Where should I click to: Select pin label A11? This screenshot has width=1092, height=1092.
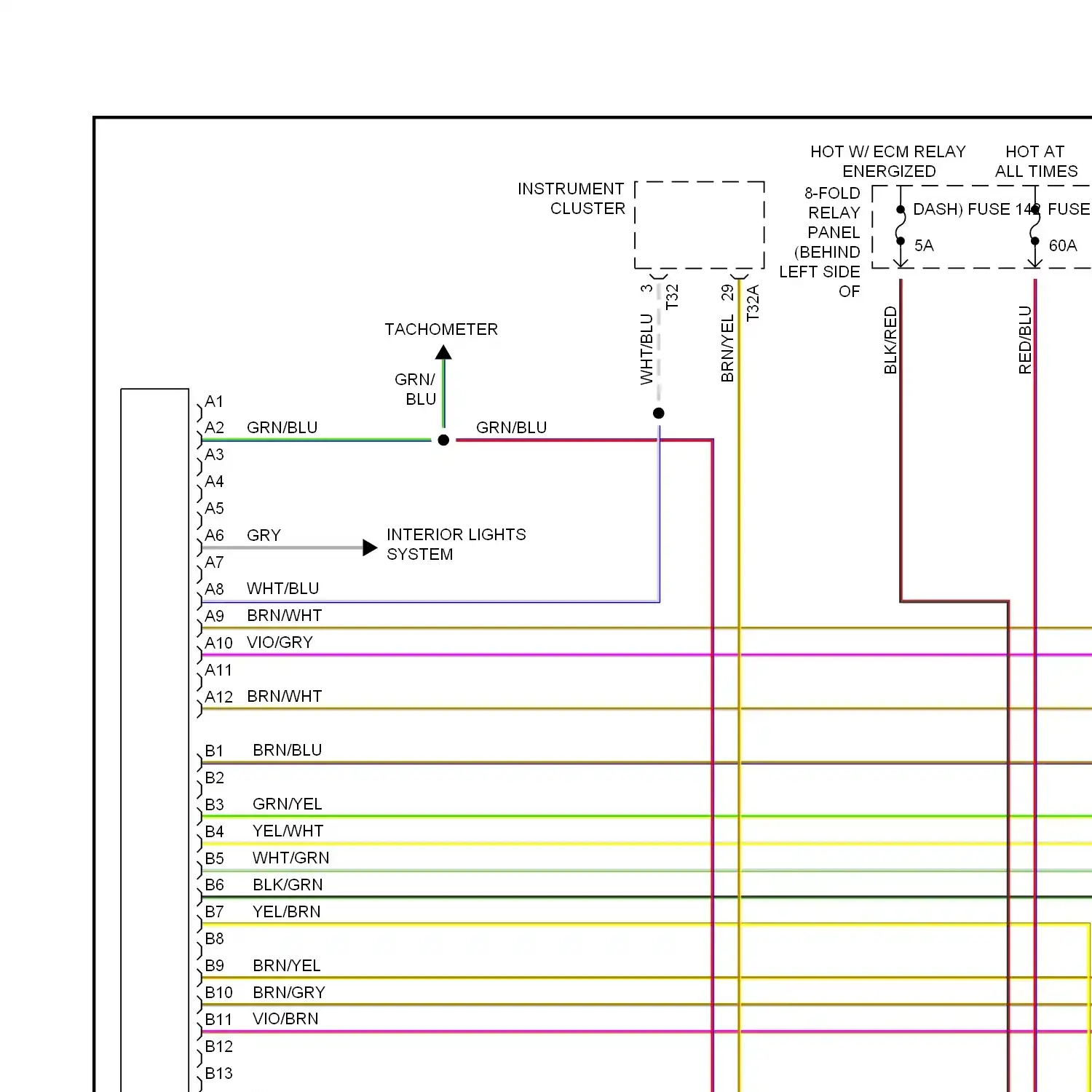point(218,670)
